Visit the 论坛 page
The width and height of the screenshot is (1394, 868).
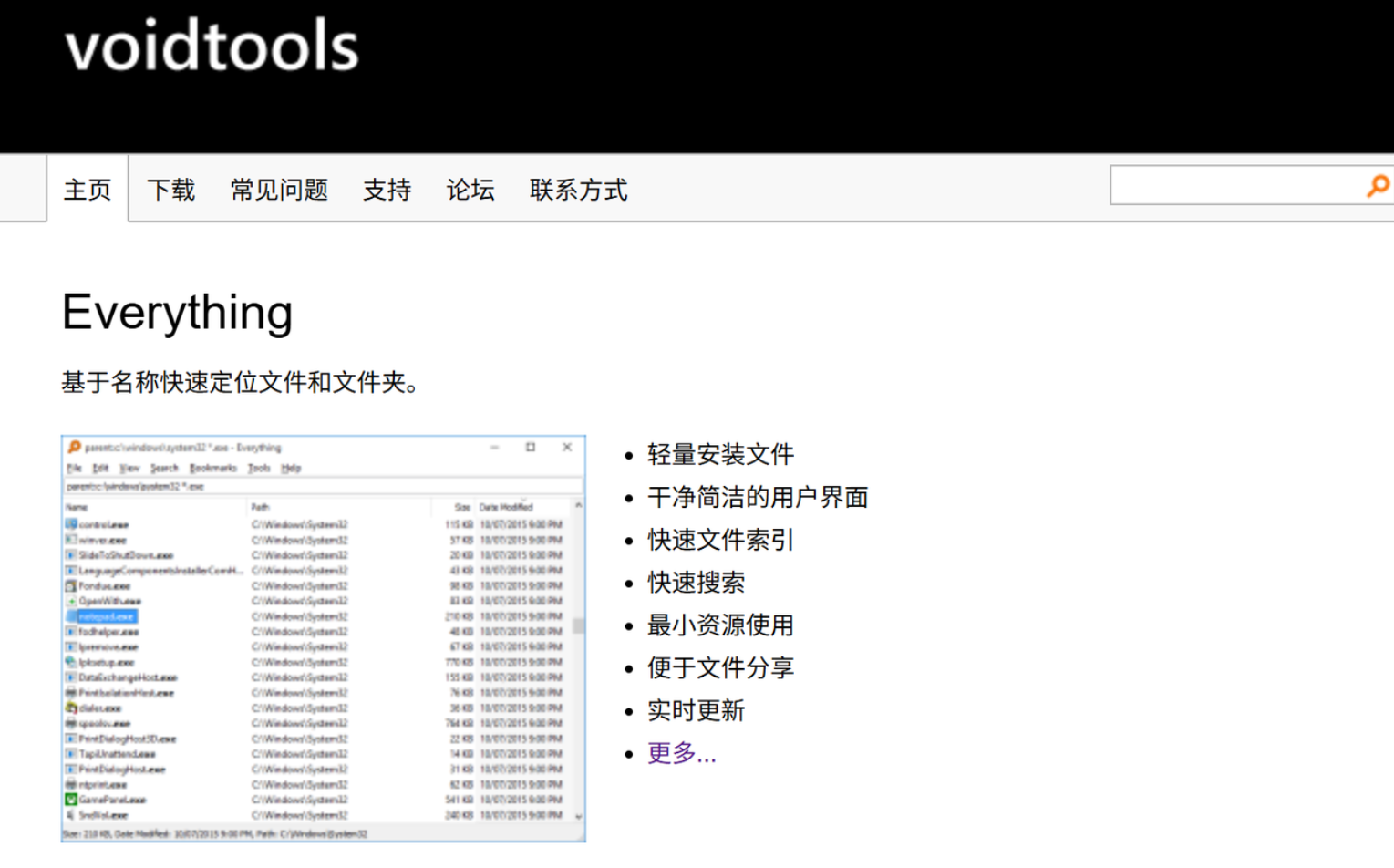470,190
